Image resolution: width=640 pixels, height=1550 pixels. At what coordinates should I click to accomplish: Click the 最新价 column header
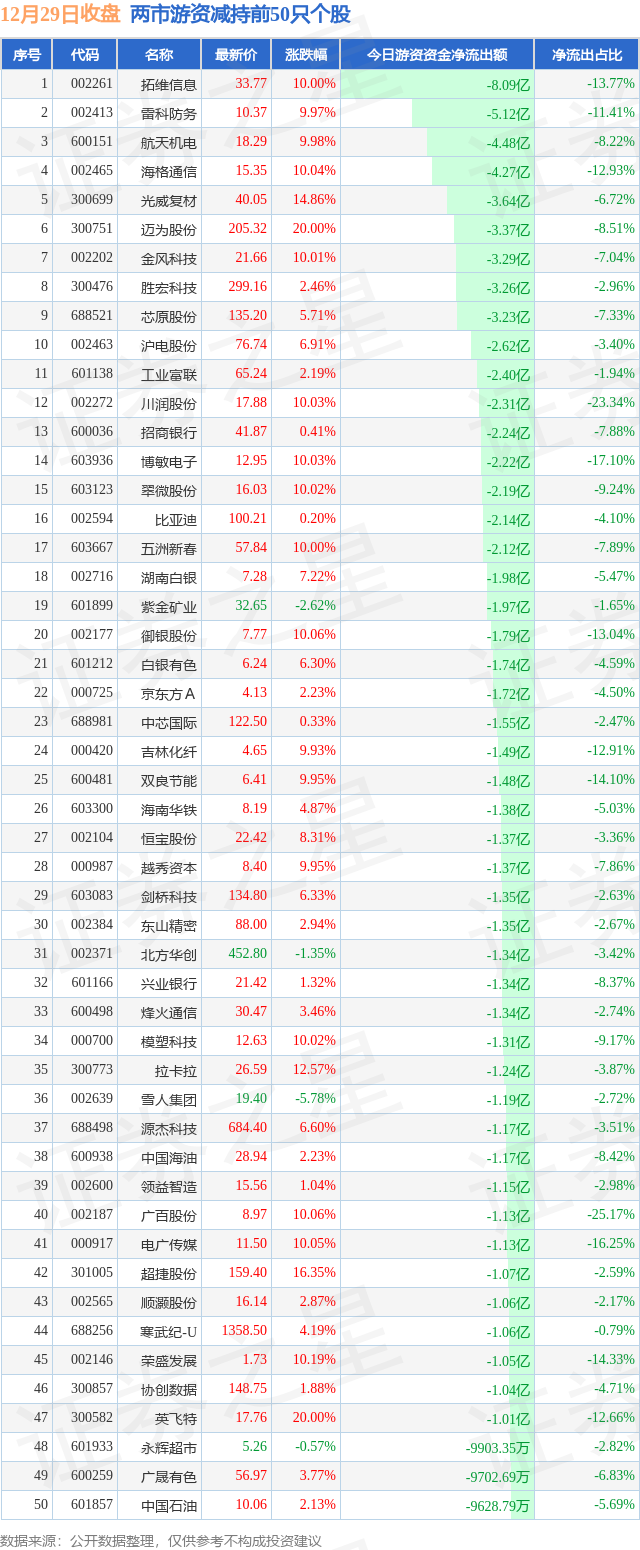[236, 55]
